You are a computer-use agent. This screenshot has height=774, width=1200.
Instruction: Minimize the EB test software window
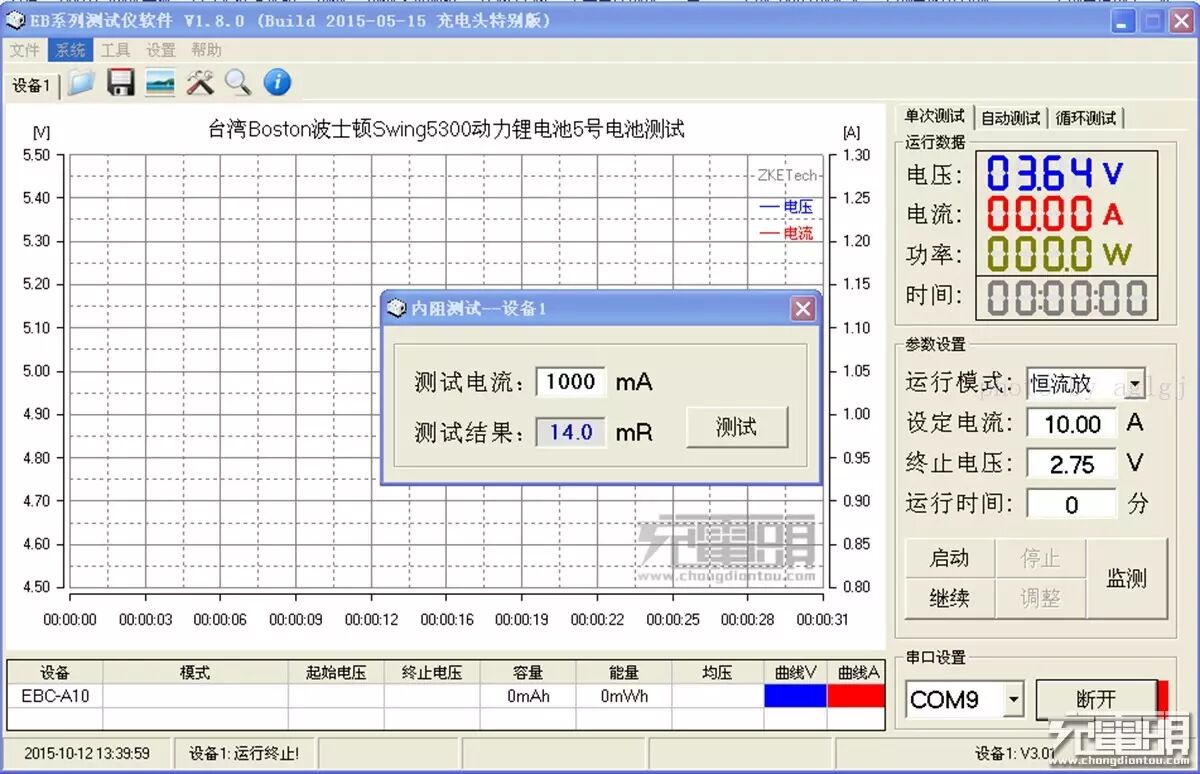click(x=1124, y=21)
